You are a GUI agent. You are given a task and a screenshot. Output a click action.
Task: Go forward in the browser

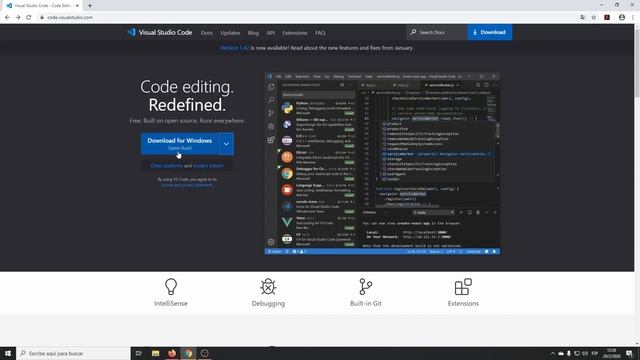18,17
